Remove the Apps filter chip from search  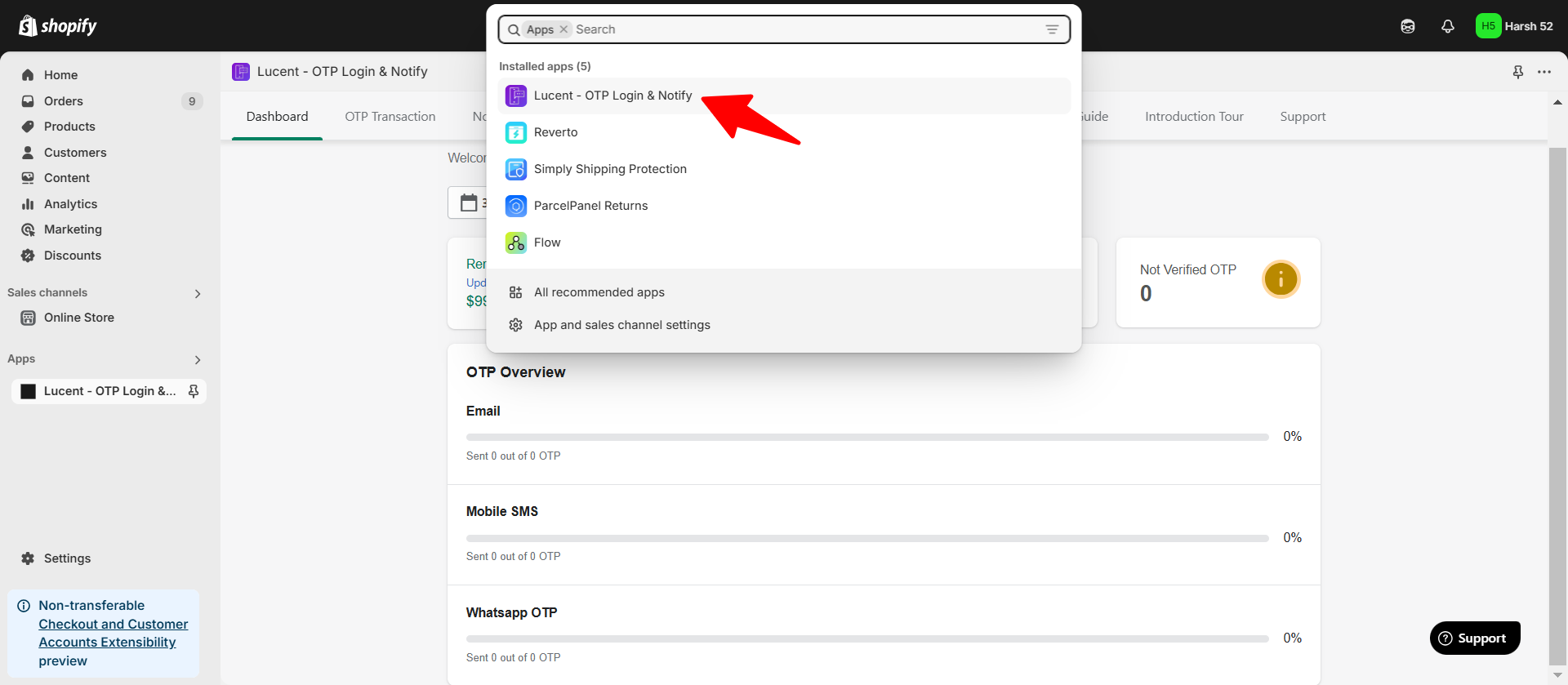[x=563, y=29]
